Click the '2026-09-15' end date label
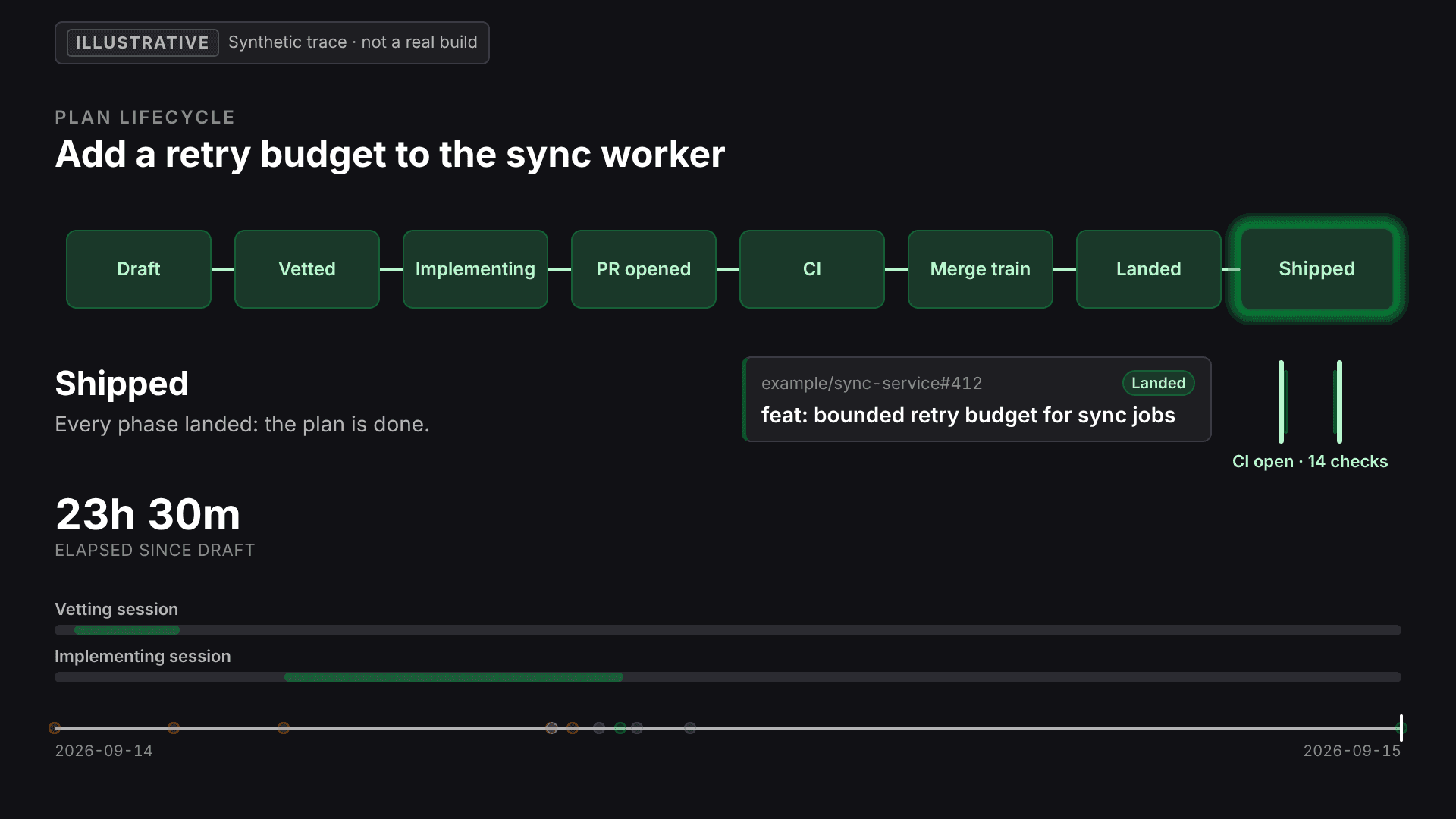The width and height of the screenshot is (1456, 819). tap(1351, 751)
